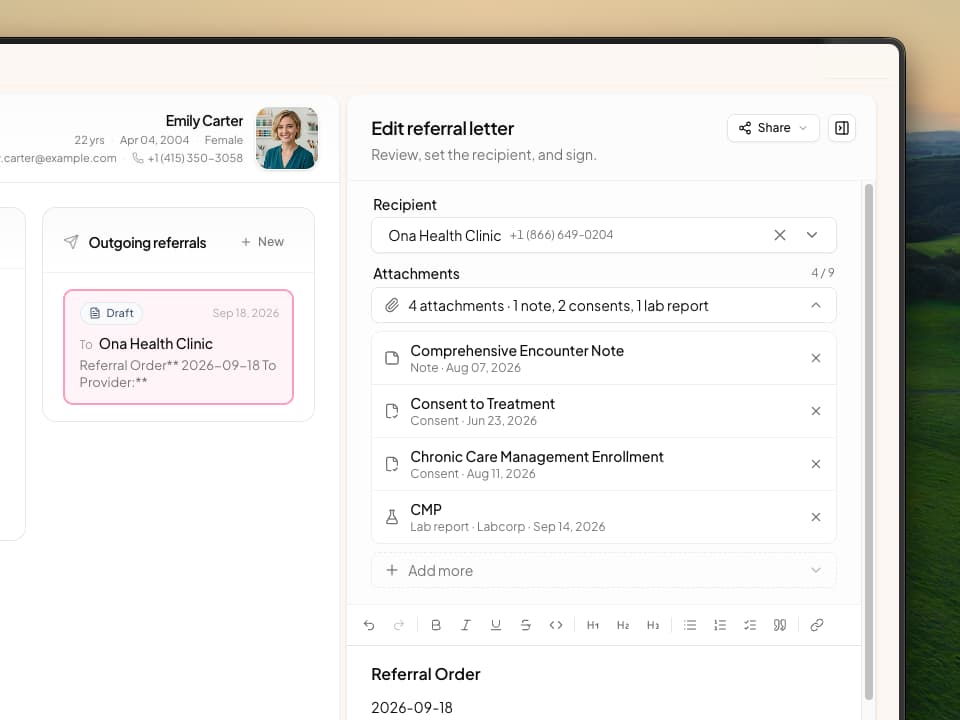The image size is (960, 720).
Task: Click the Comprehensive Encounter Note title
Action: (x=517, y=351)
